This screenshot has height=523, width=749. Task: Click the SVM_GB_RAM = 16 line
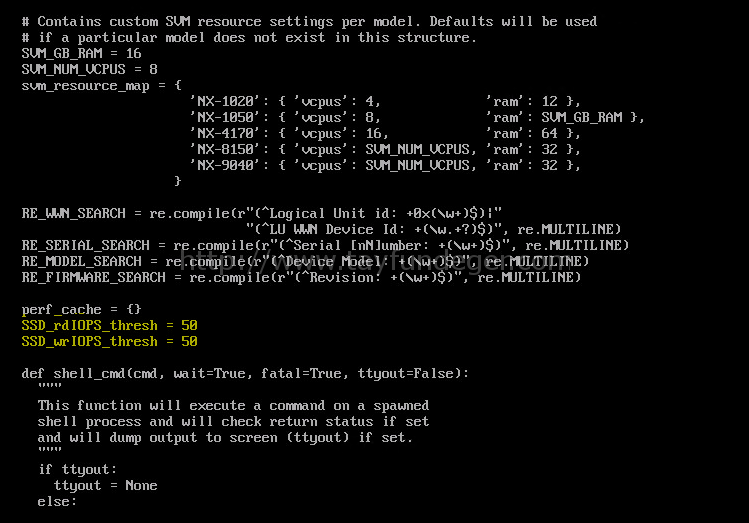pos(81,53)
